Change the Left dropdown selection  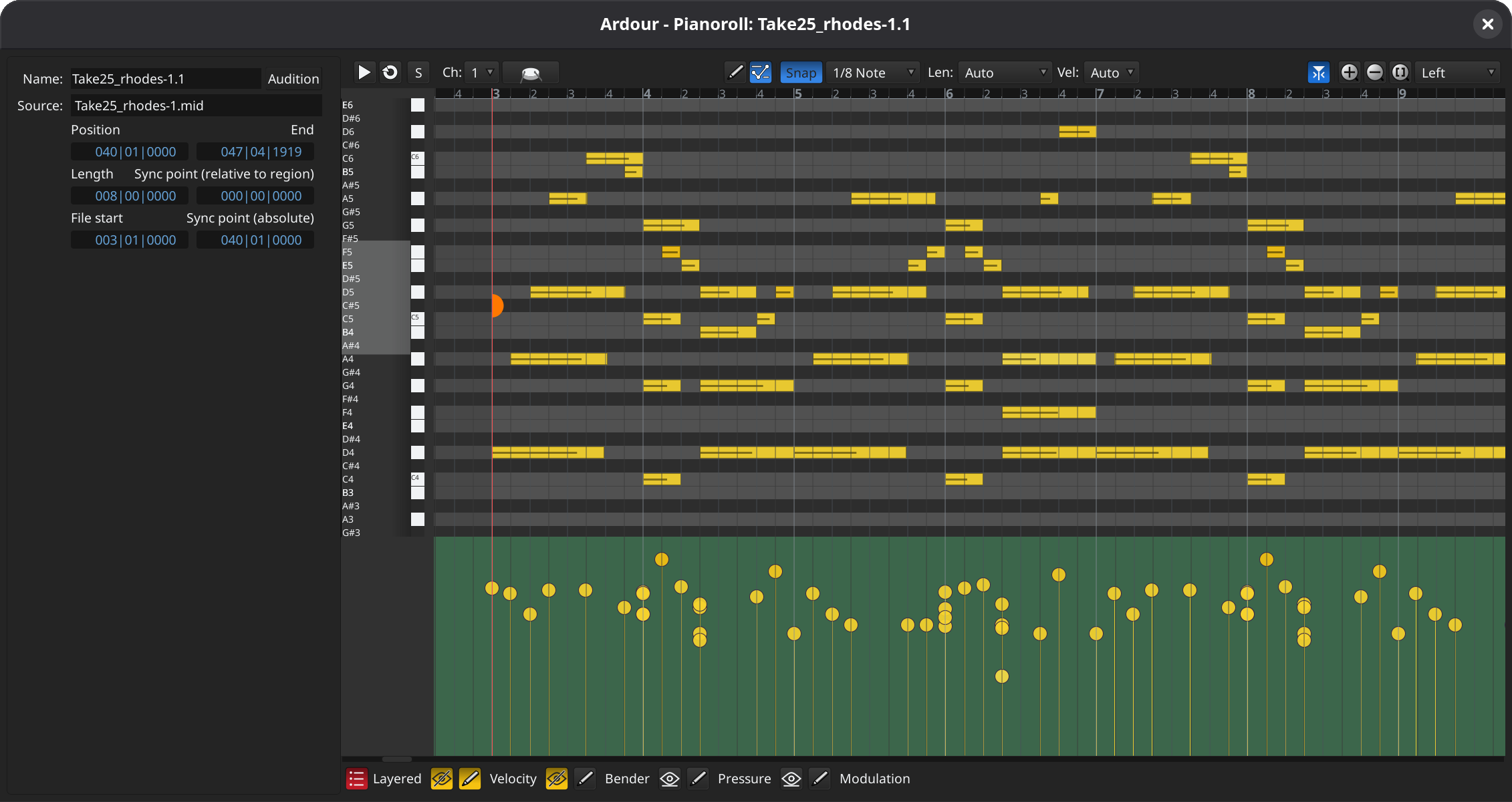click(1457, 72)
